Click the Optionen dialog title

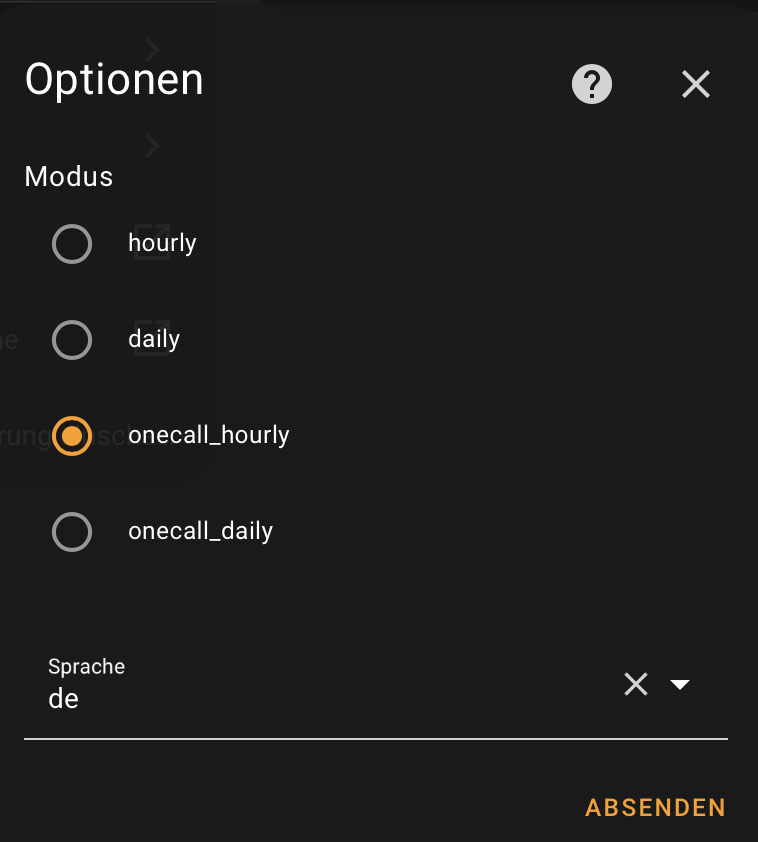(x=114, y=80)
